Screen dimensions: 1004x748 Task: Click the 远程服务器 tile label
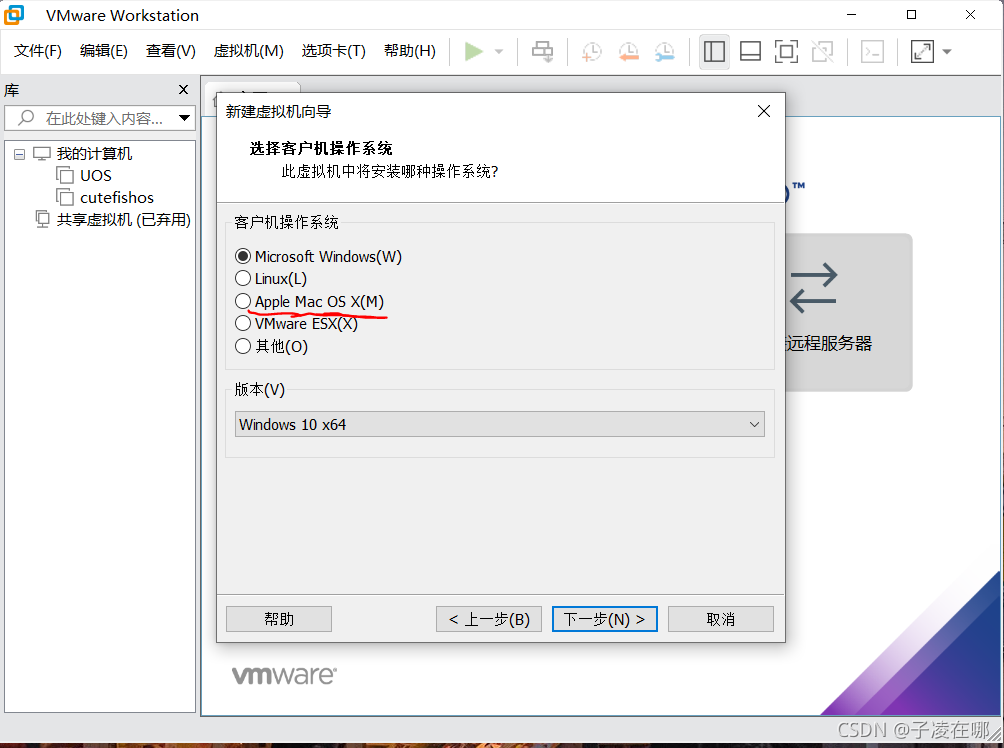[829, 343]
